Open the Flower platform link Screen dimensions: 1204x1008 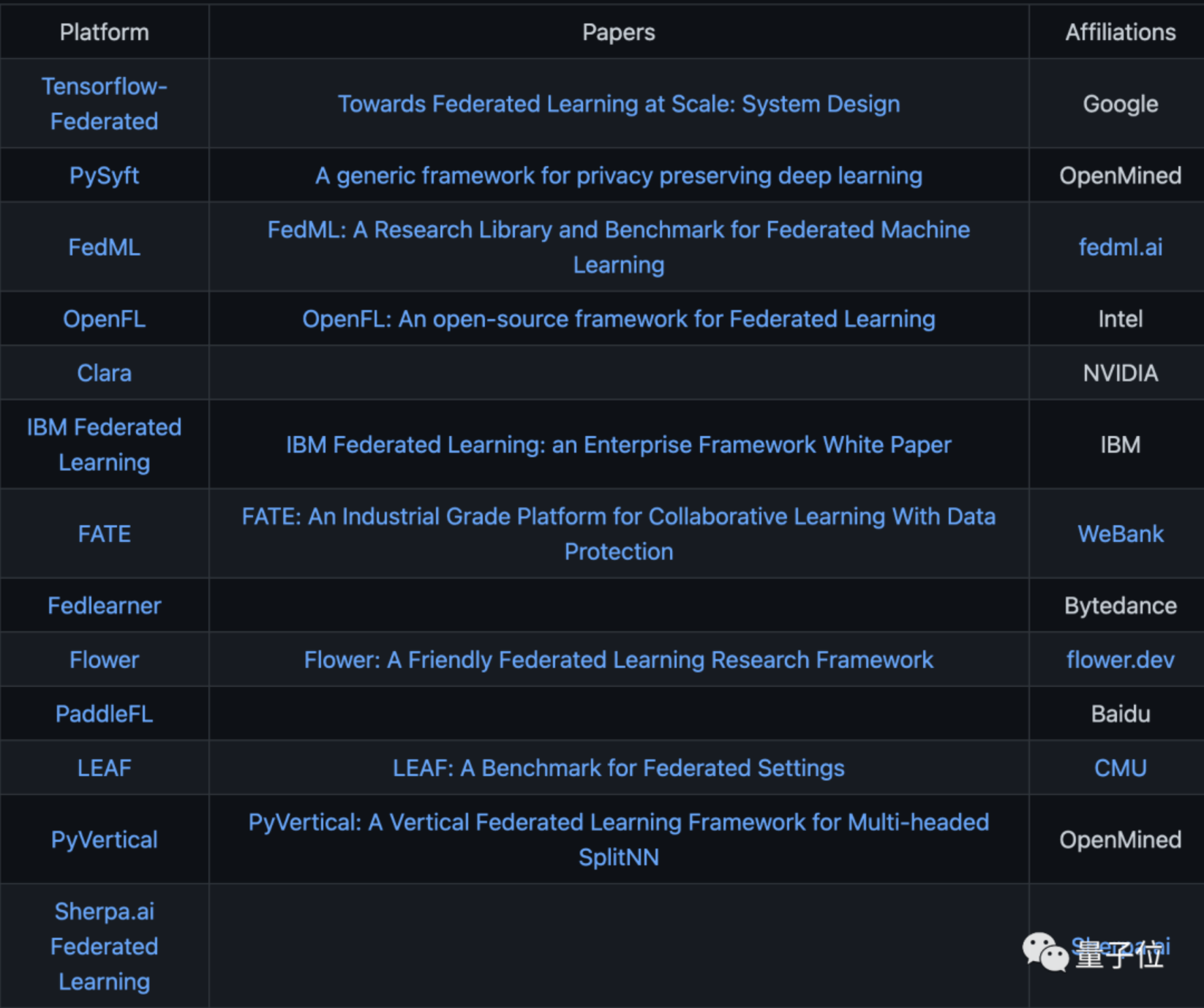105,660
